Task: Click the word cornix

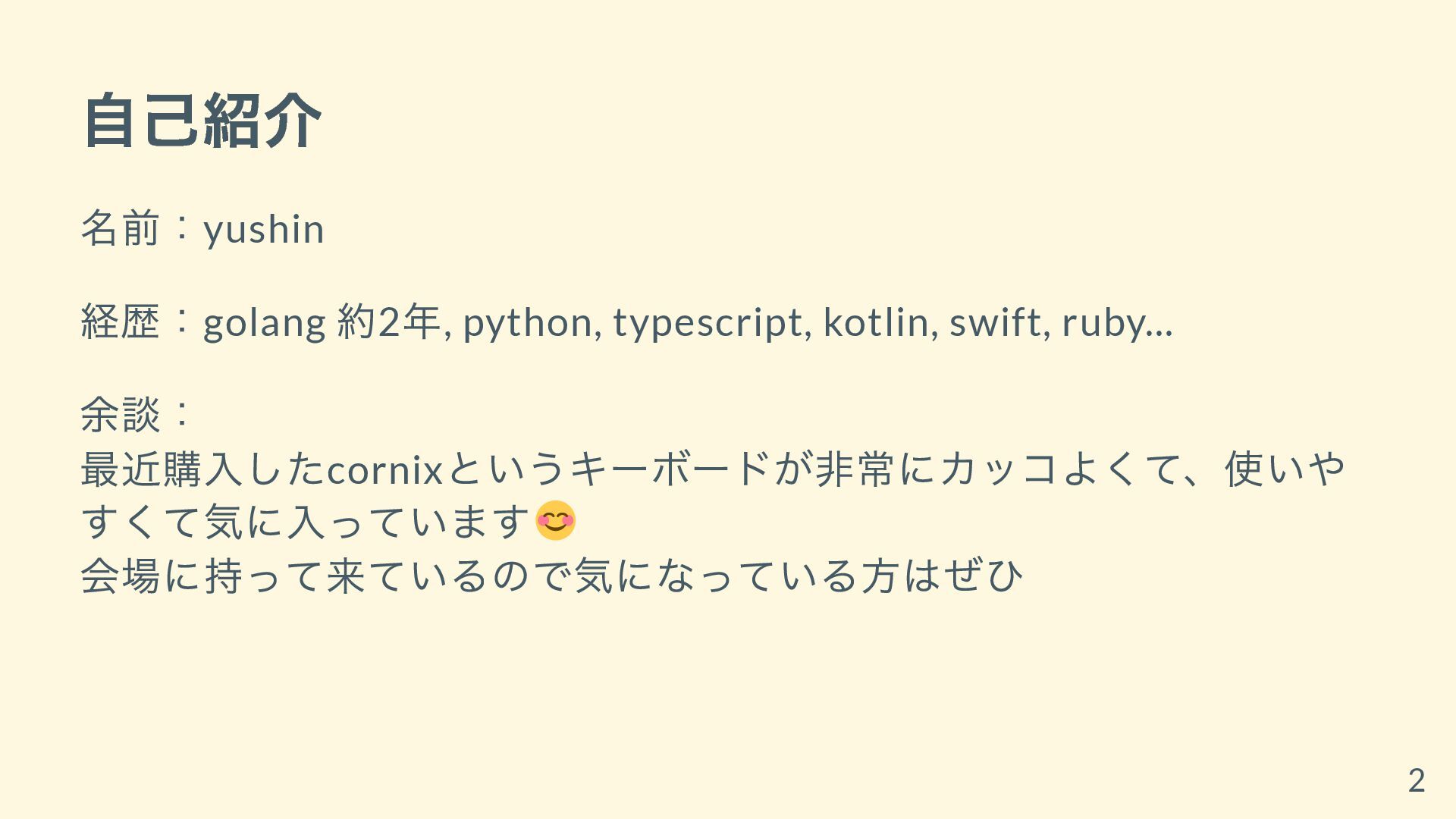Action: click(384, 469)
